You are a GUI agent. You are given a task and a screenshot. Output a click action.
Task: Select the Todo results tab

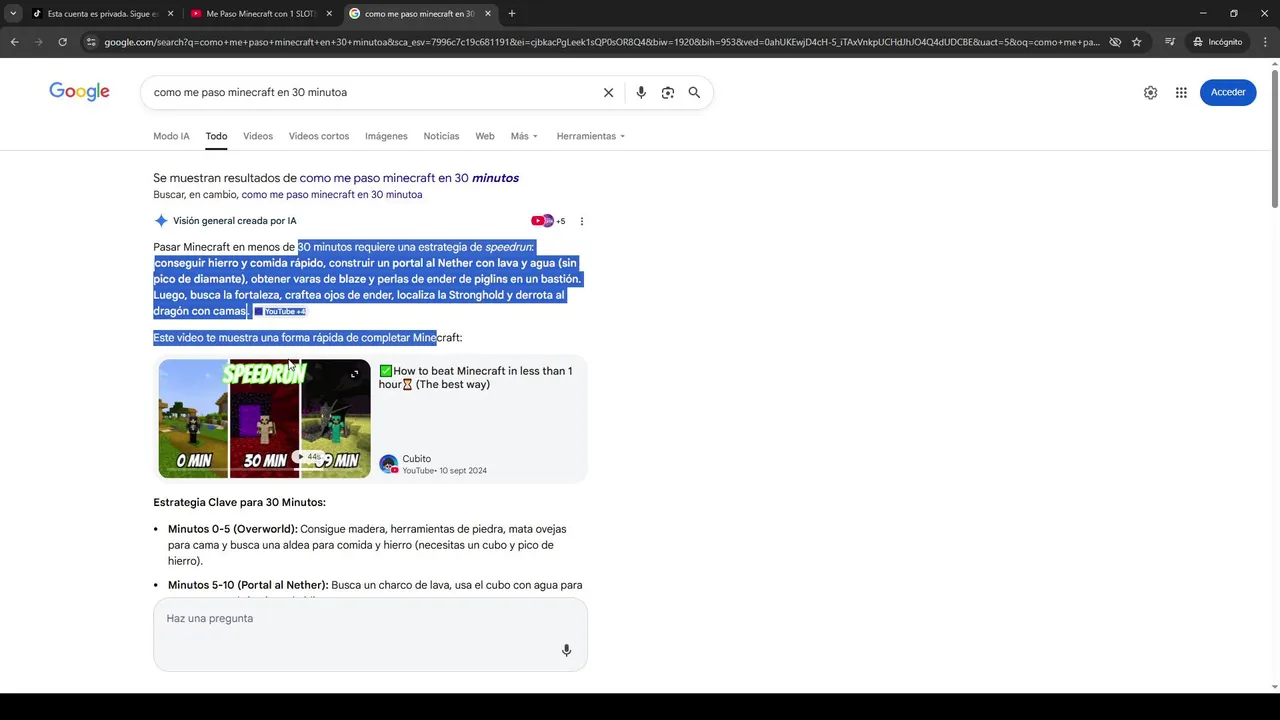(x=216, y=136)
